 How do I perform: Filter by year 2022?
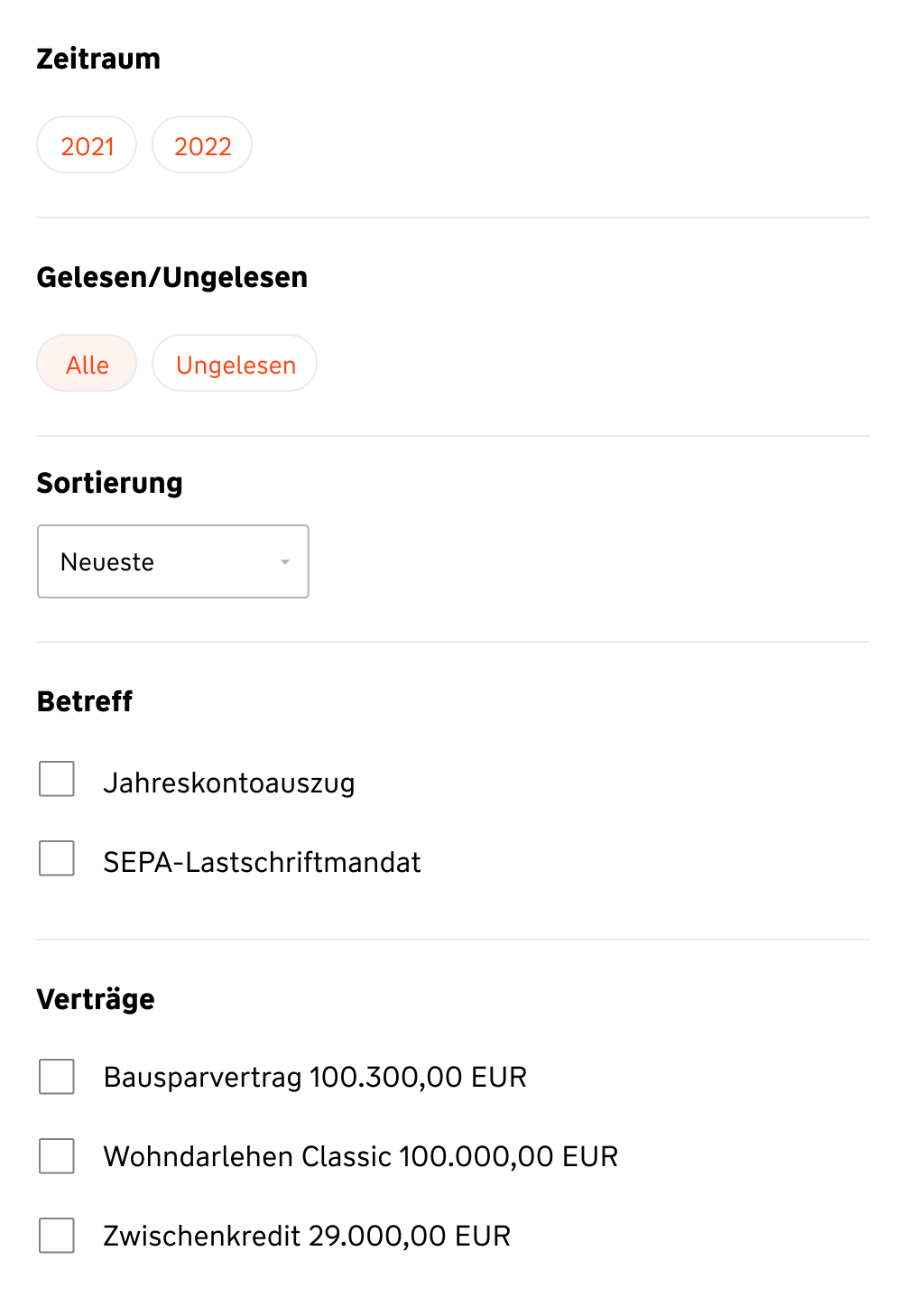[202, 145]
